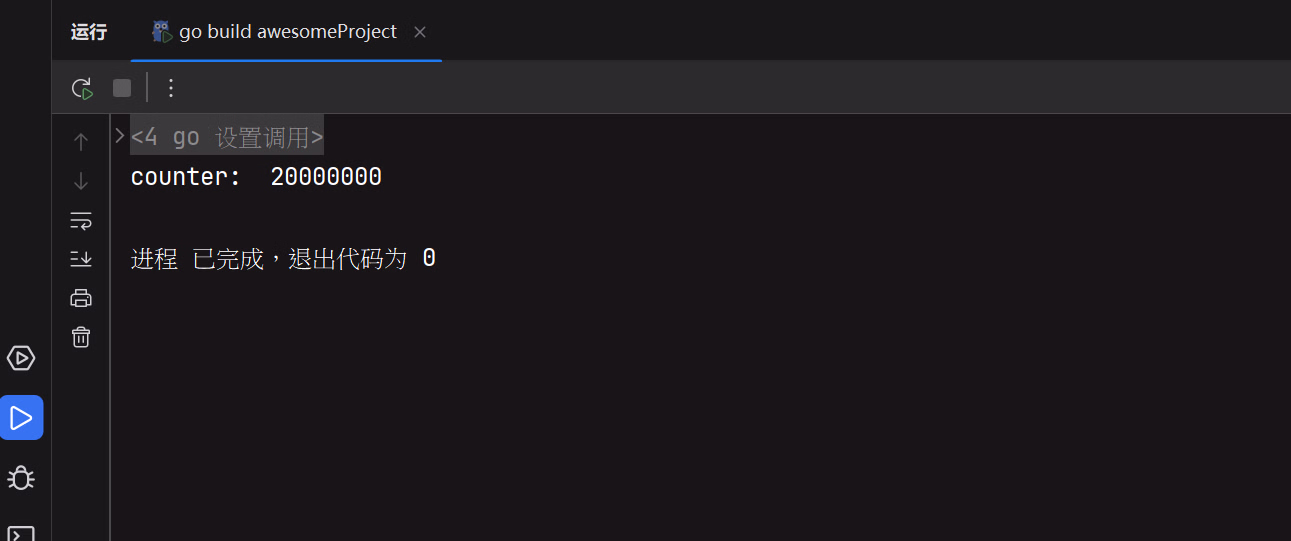Screen dimensions: 1291x541
Task: Rerun the go build awesomeProject configuration
Action: click(82, 88)
